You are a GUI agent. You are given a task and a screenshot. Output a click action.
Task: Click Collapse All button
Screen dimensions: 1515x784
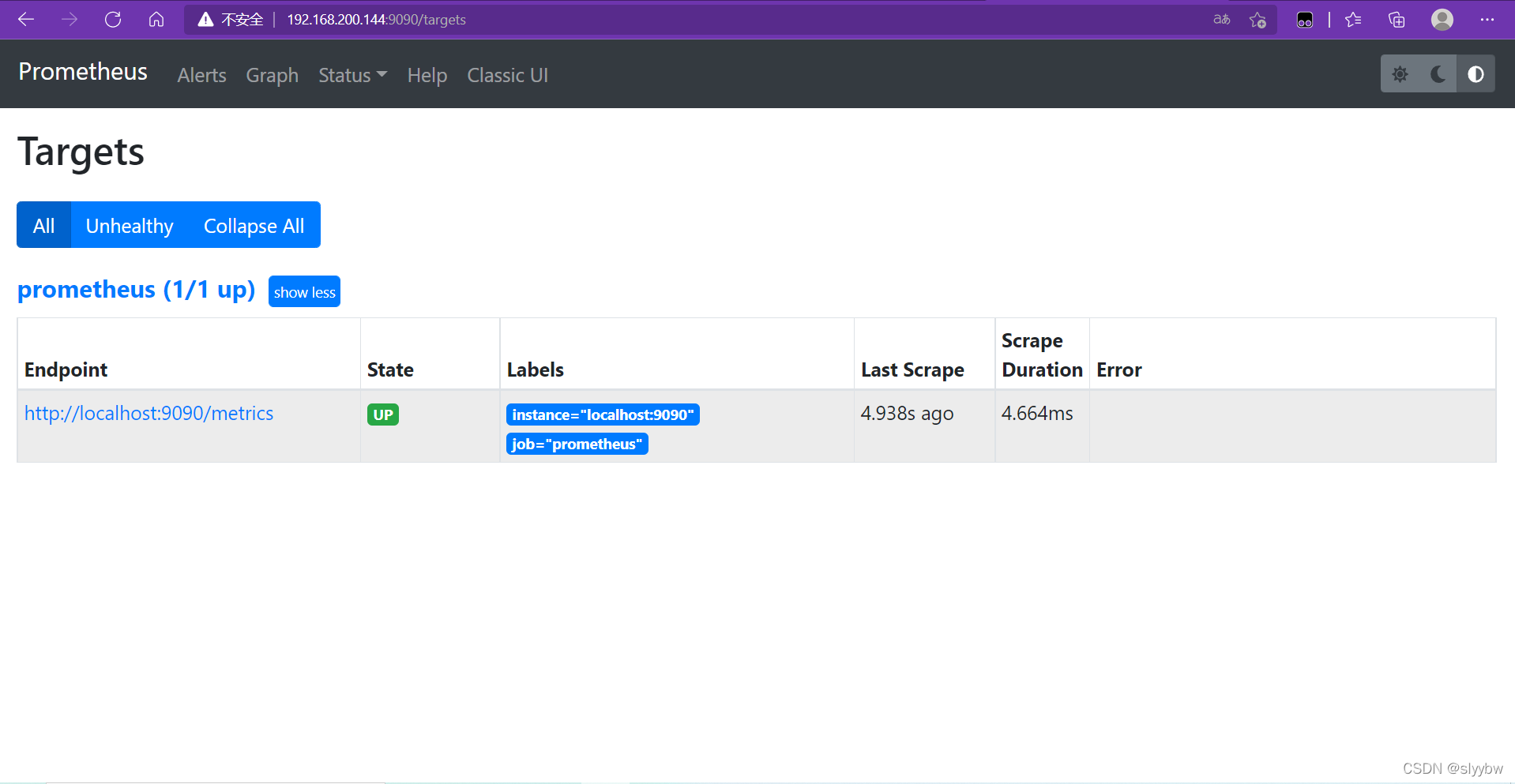[x=254, y=225]
